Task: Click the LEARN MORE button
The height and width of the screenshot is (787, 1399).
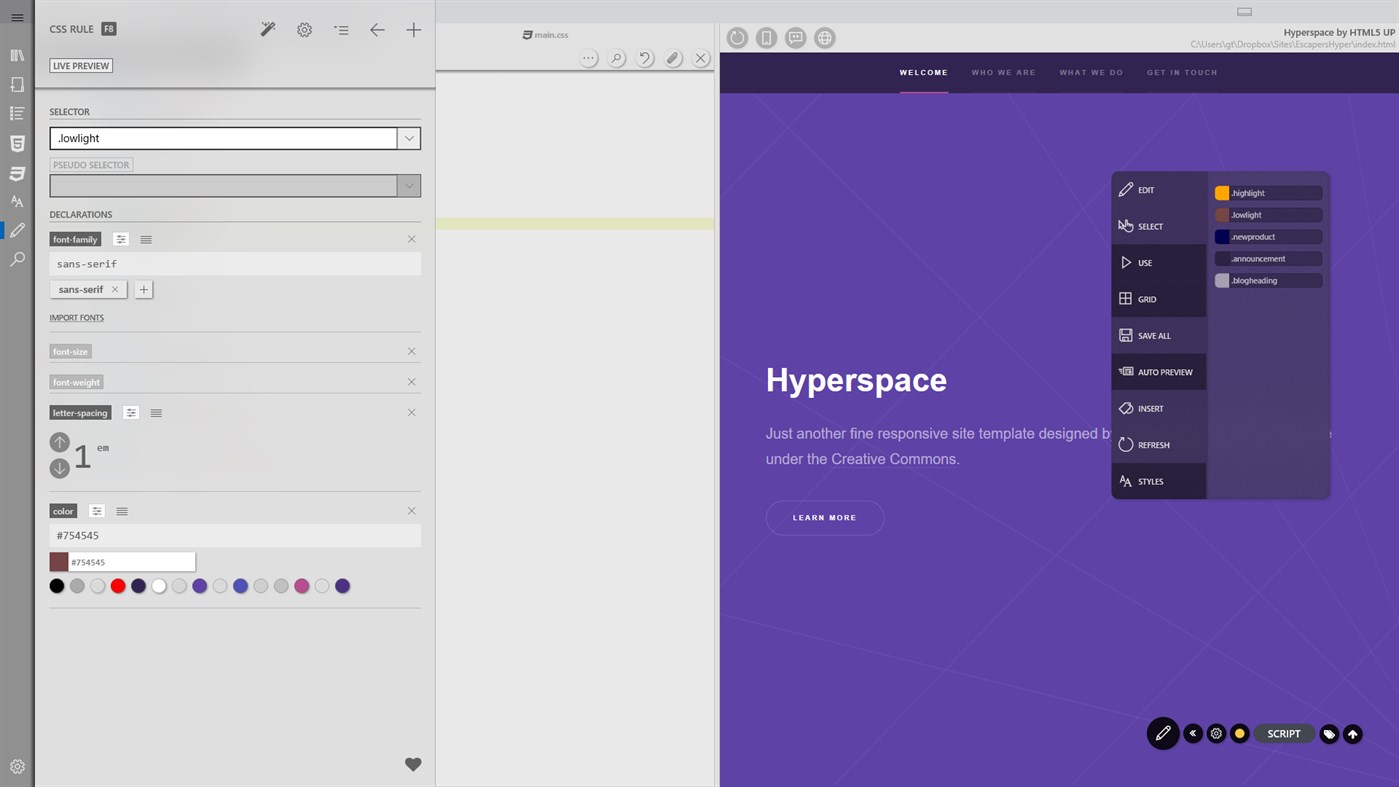Action: [x=825, y=518]
